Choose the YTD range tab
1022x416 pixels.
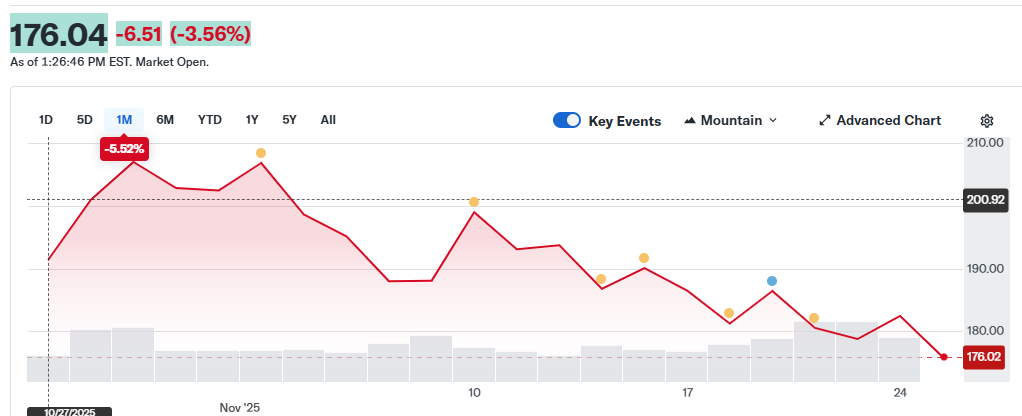coord(210,120)
